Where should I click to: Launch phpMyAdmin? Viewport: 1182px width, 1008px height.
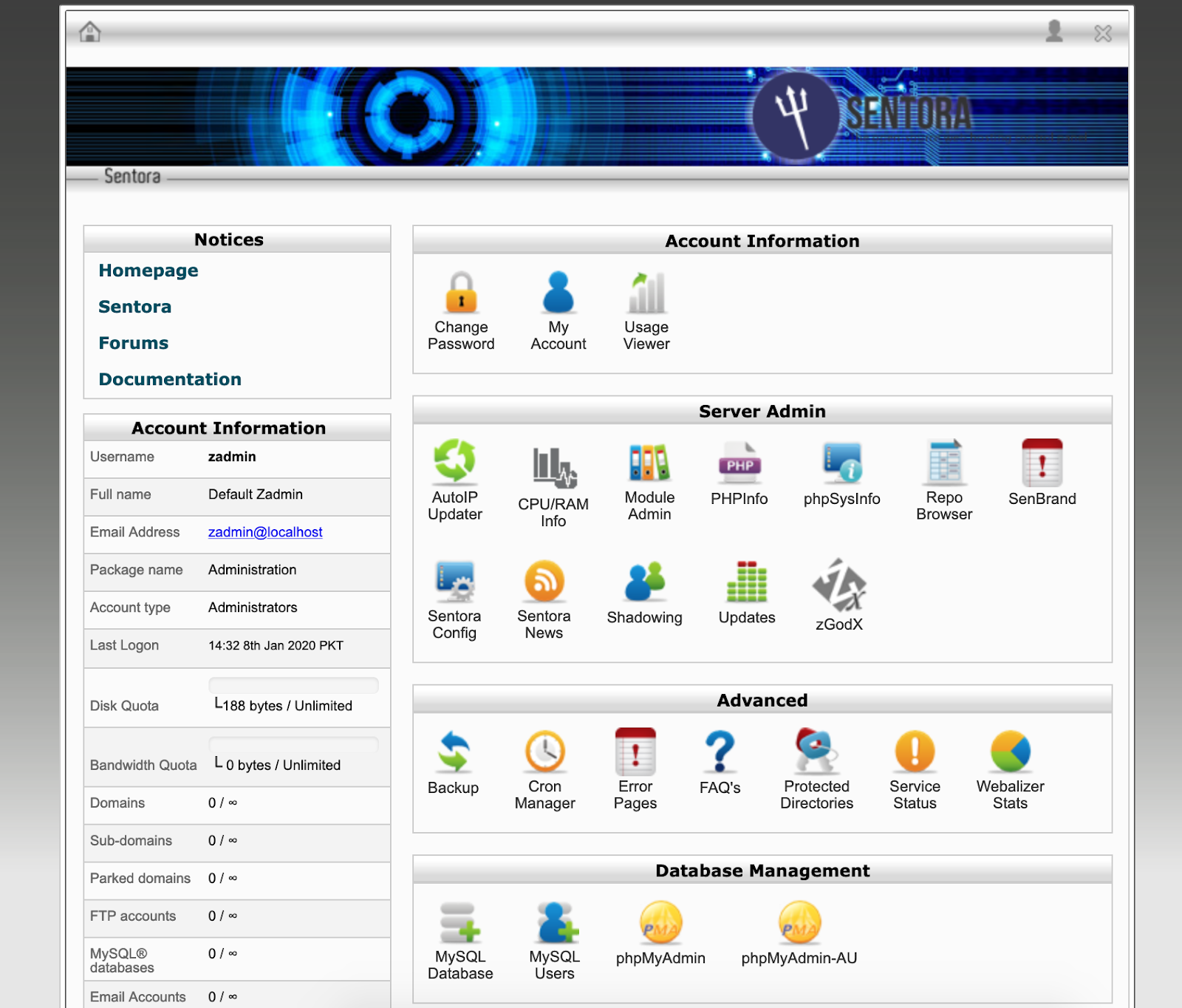tap(660, 933)
